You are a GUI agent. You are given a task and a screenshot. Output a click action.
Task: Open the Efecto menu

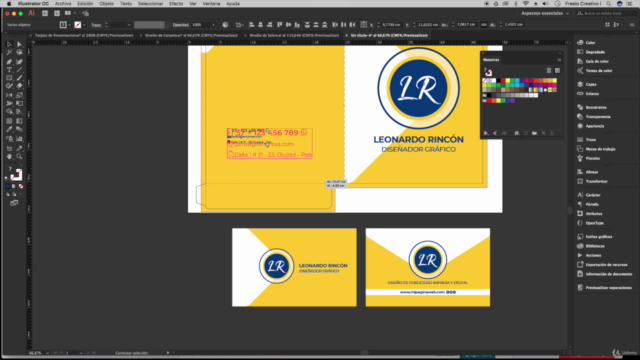[x=176, y=4]
